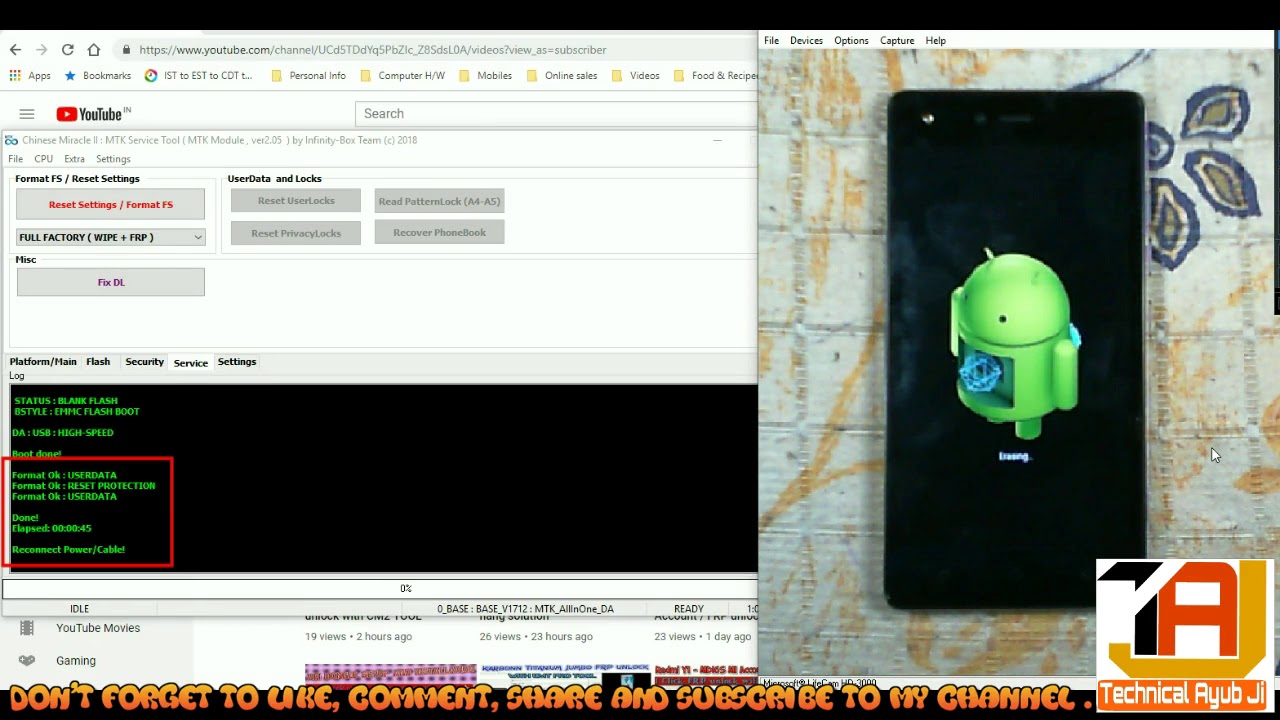Image resolution: width=1280 pixels, height=720 pixels.
Task: Open the Videos bookmark folder
Action: click(x=635, y=75)
